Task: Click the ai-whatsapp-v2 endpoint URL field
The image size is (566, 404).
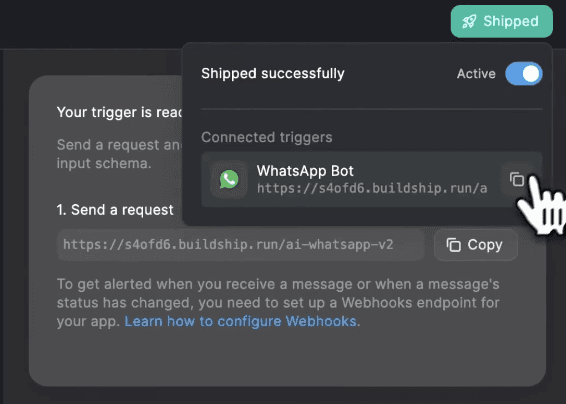Action: click(241, 245)
